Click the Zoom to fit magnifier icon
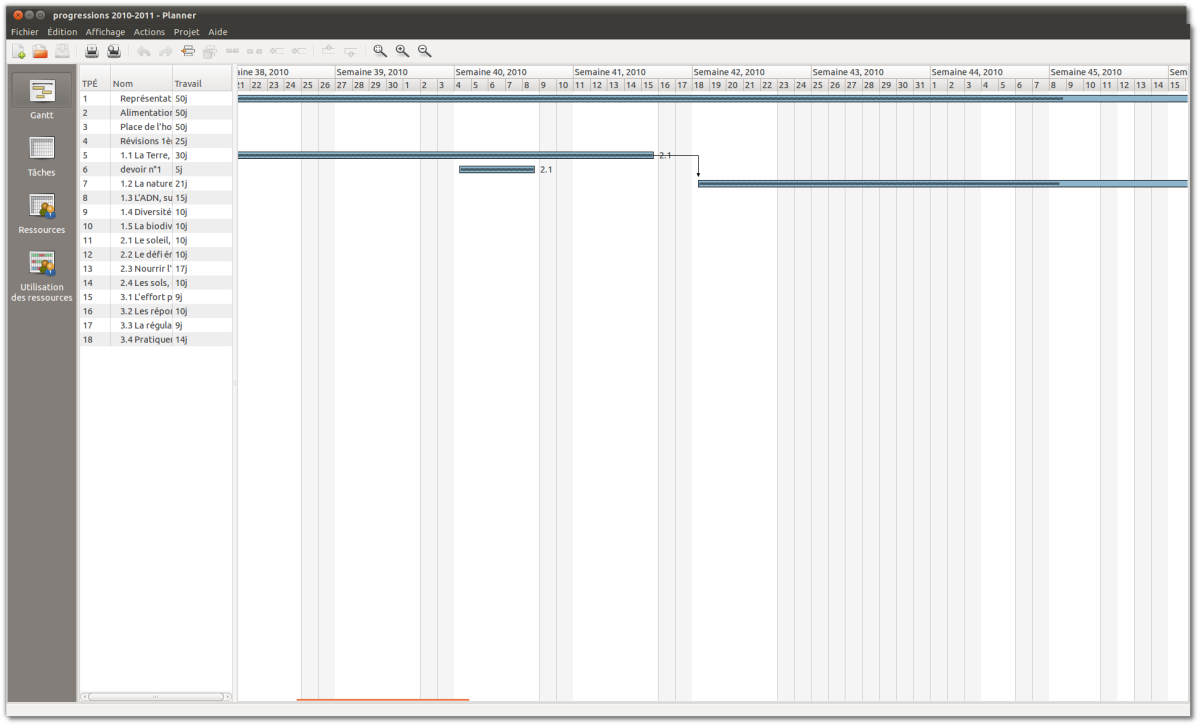The image size is (1200, 726). point(380,51)
